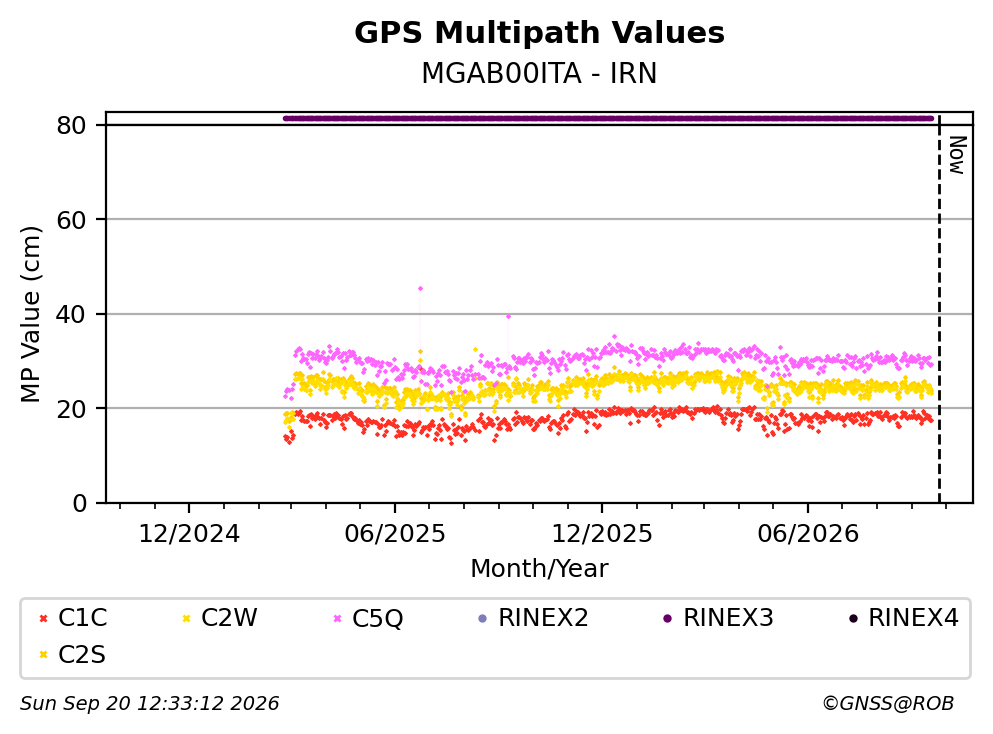Click the 'MP Value (cm)' axis label
This screenshot has width=993, height=734.
30,314
